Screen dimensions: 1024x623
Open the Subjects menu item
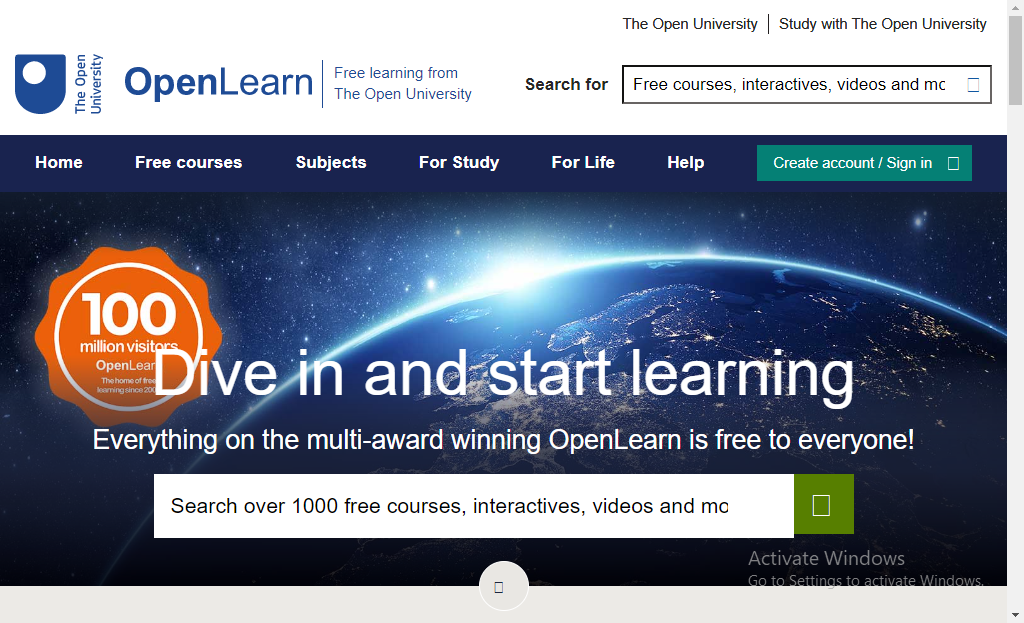point(331,163)
